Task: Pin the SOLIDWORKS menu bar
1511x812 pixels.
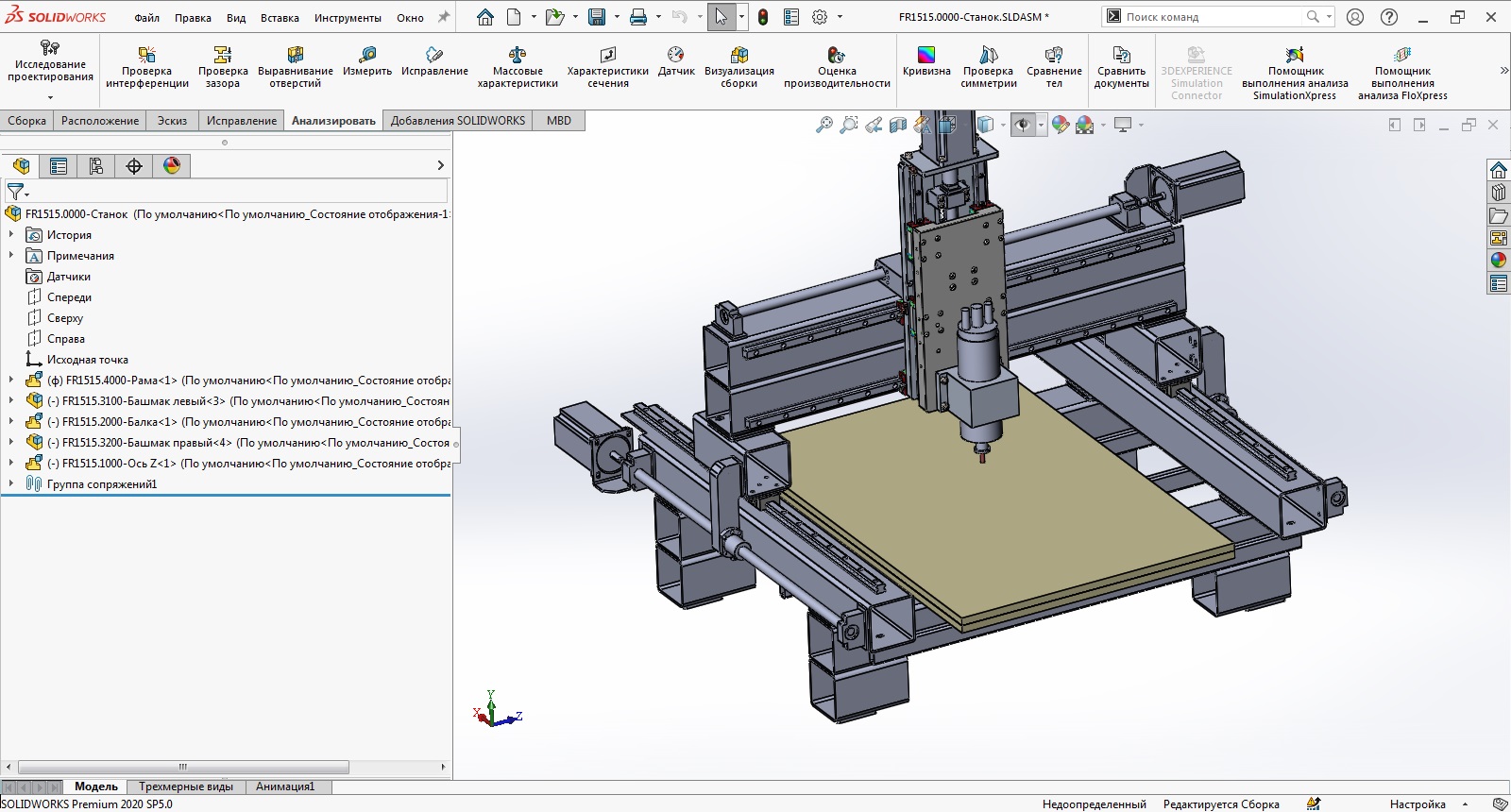Action: (444, 17)
